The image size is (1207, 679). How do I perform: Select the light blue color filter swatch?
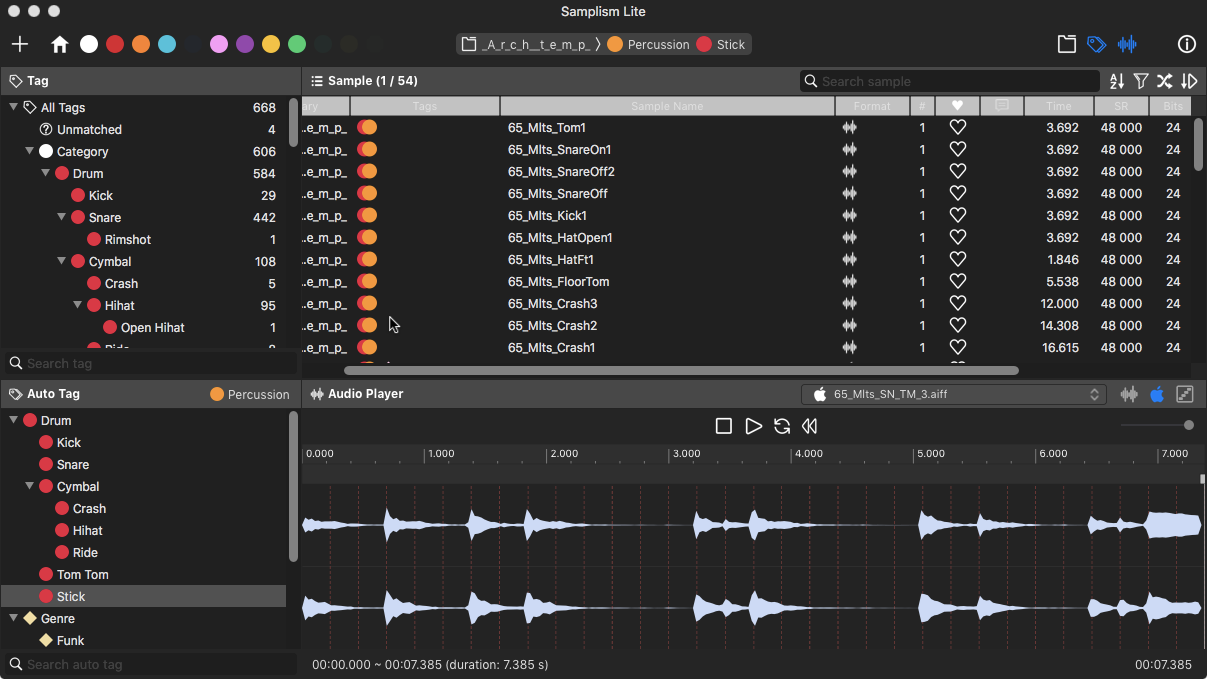(167, 44)
